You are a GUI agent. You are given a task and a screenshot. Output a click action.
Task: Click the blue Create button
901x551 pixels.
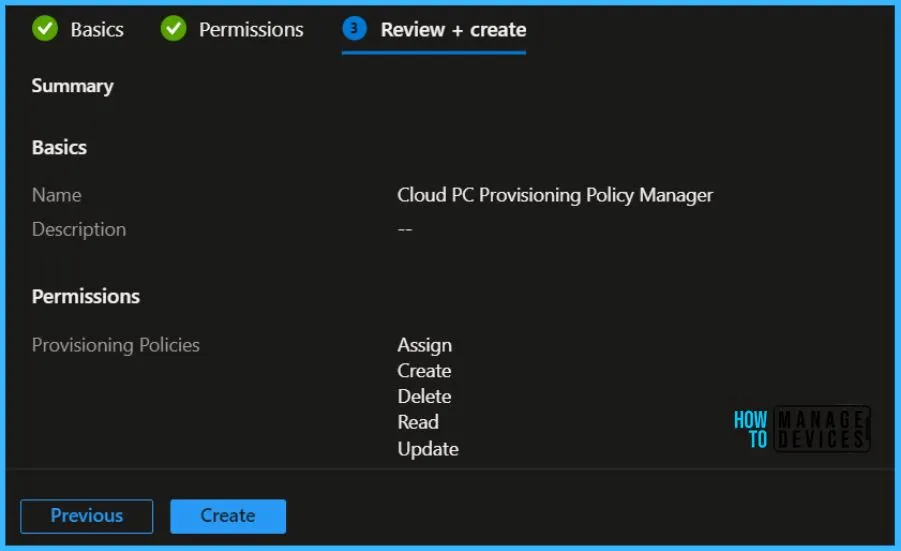[x=228, y=516]
